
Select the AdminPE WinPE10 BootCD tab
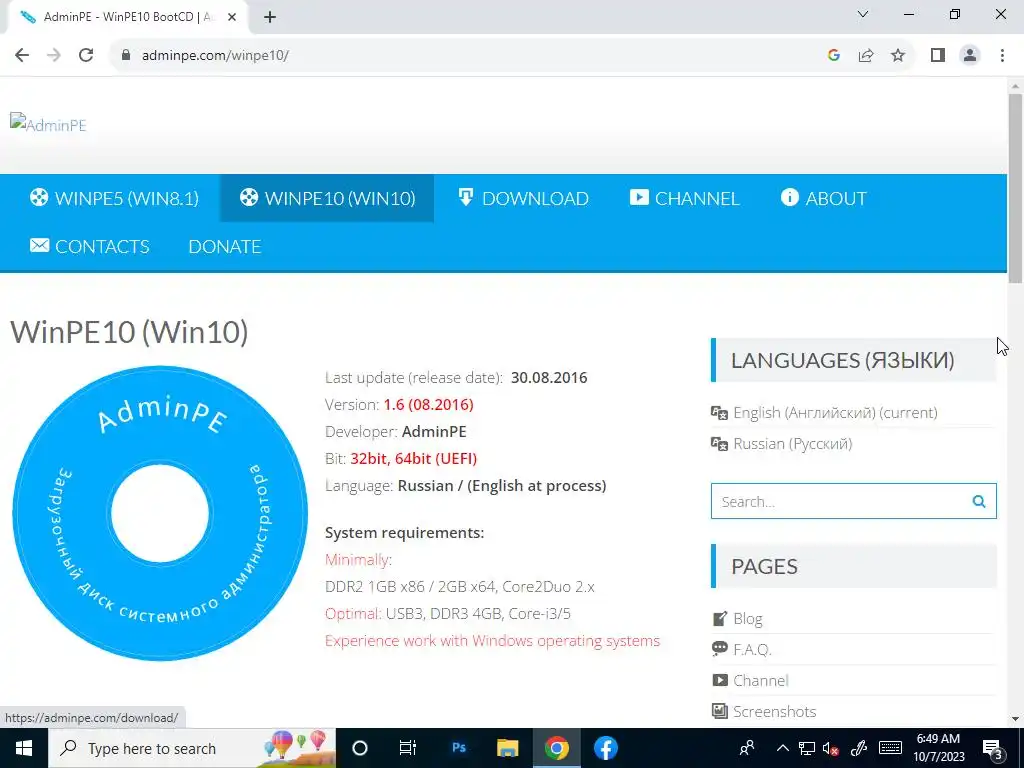click(x=128, y=17)
